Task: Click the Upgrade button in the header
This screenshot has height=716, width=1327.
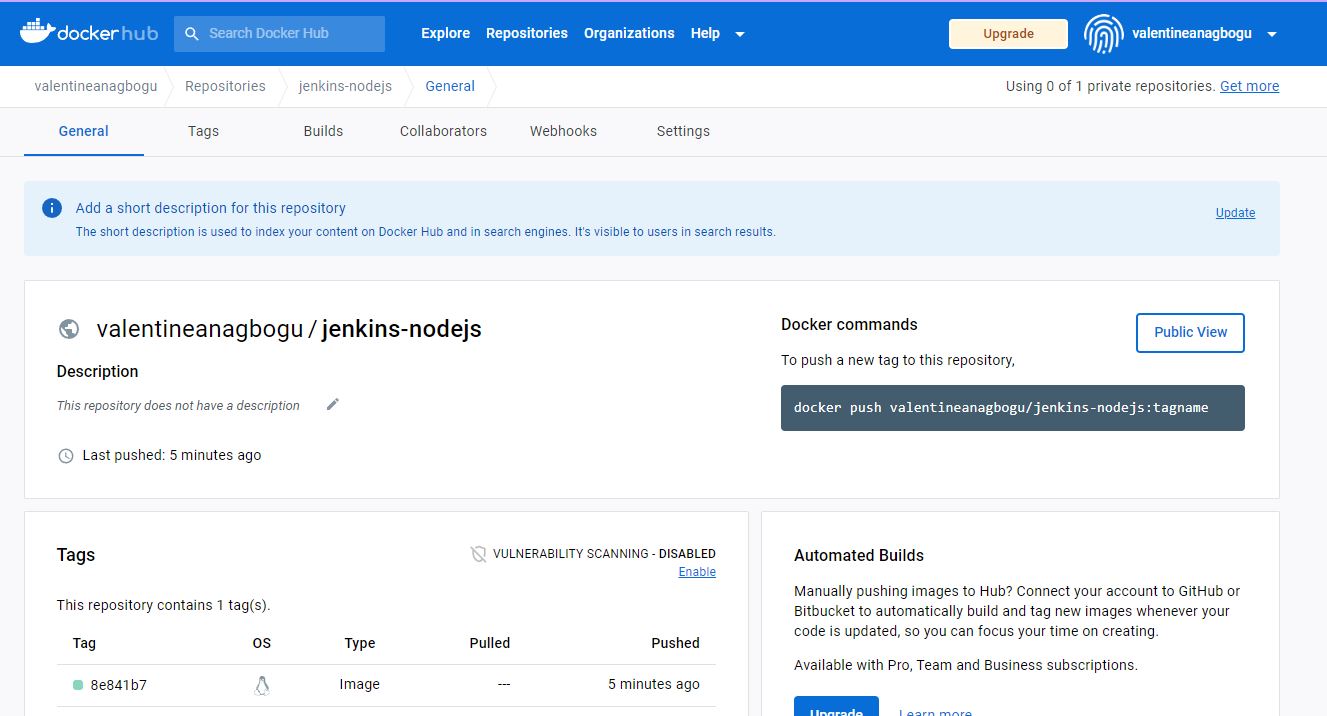Action: [x=1007, y=33]
